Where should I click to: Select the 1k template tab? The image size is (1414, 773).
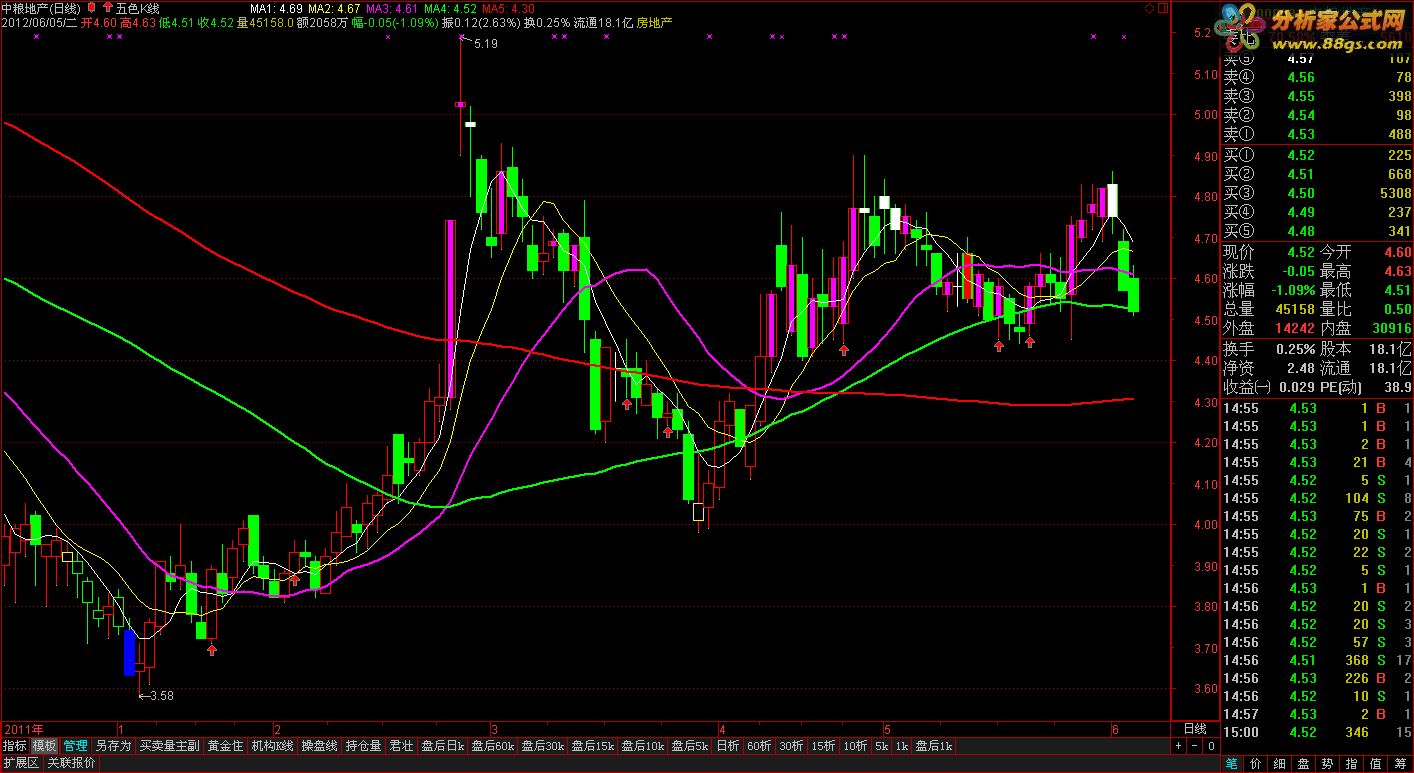[x=902, y=746]
